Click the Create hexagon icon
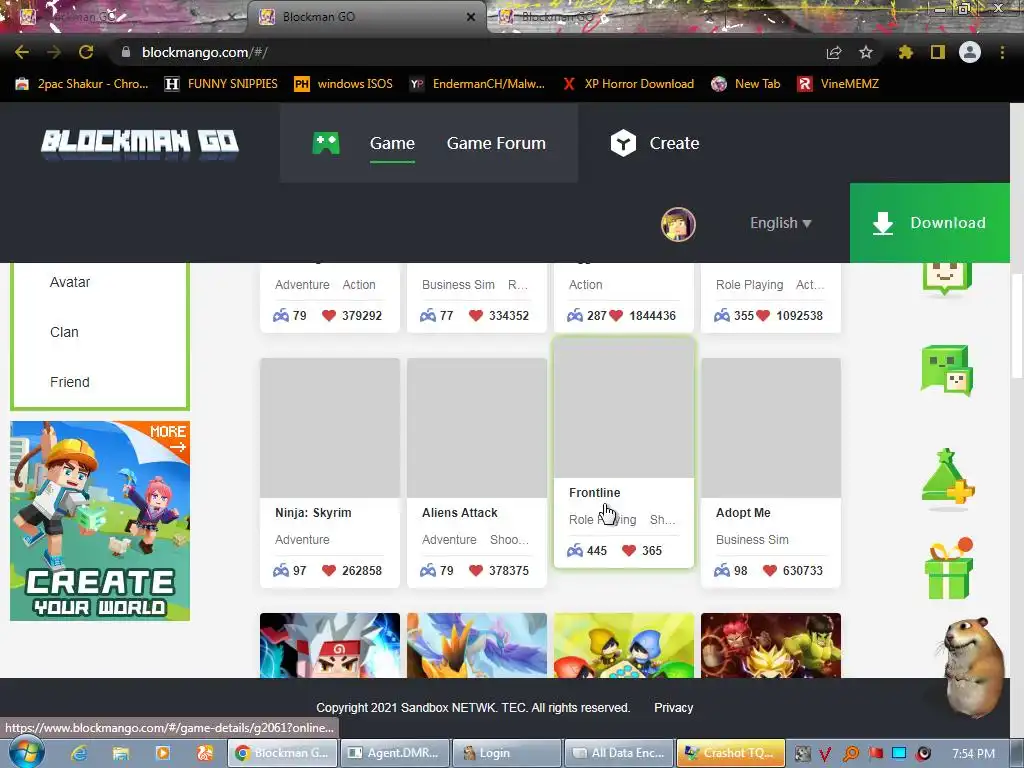This screenshot has height=768, width=1024. [x=623, y=143]
